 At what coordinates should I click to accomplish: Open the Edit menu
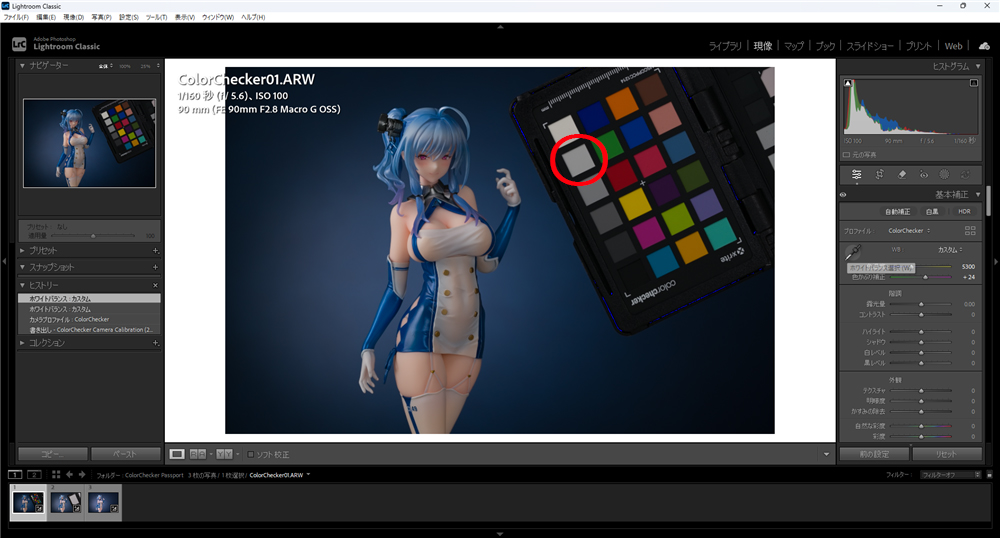(x=46, y=17)
